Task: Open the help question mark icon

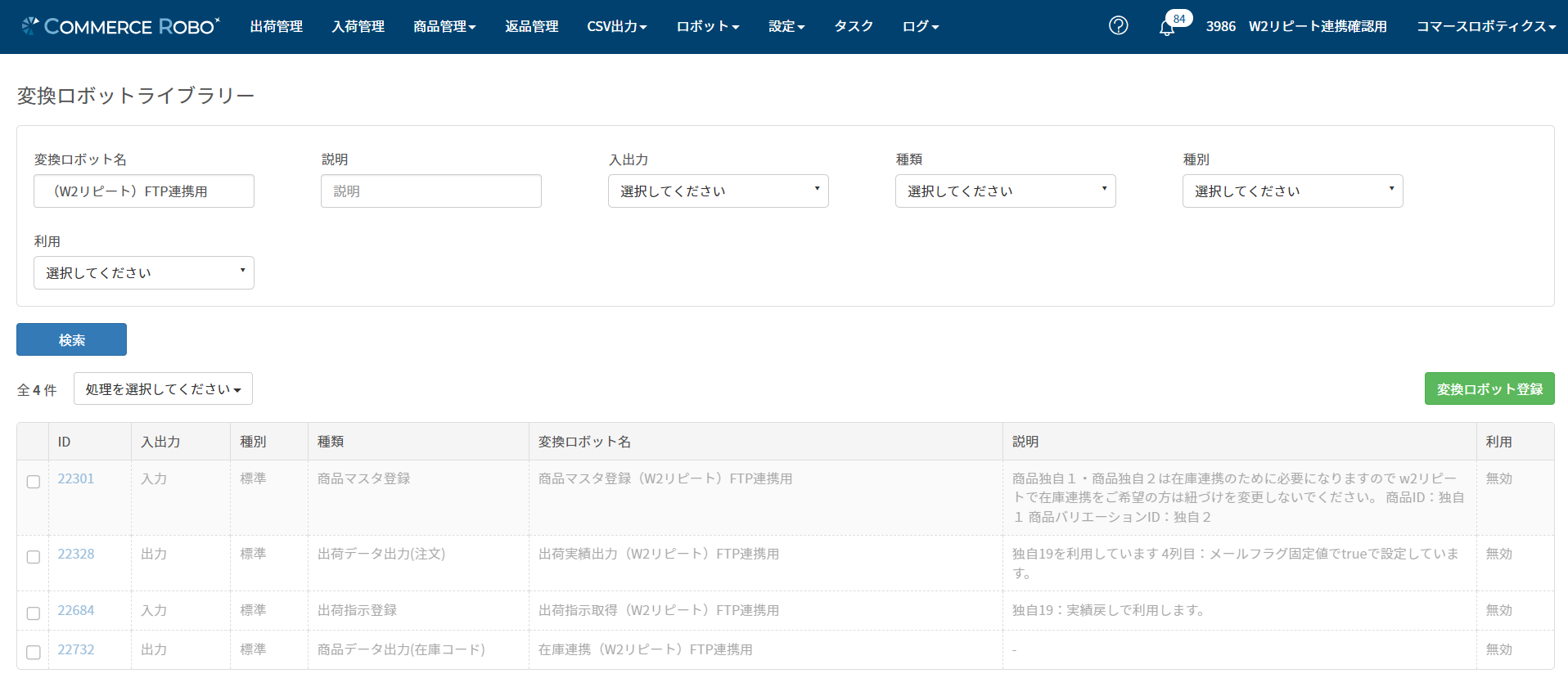Action: coord(1118,25)
